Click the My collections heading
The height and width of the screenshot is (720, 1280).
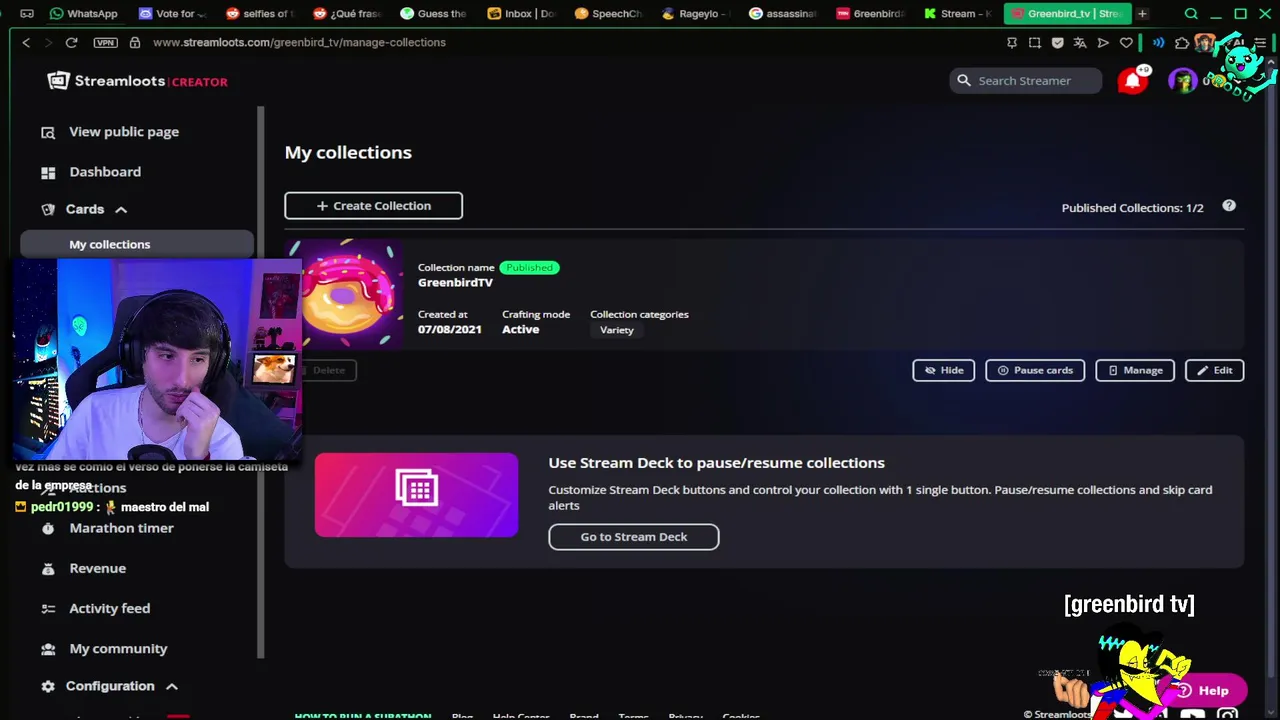[x=348, y=152]
